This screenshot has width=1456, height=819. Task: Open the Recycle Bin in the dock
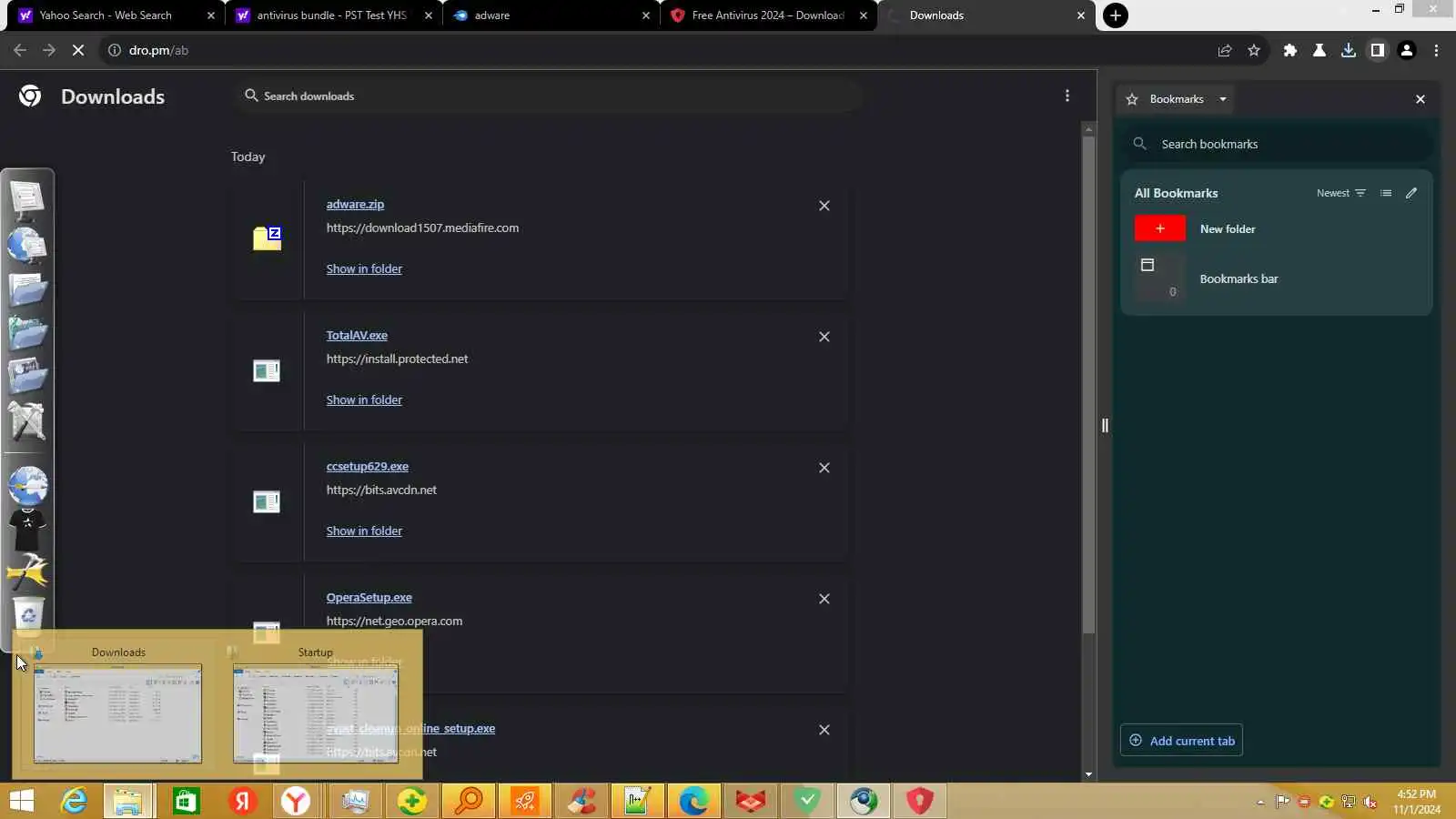pos(28,616)
